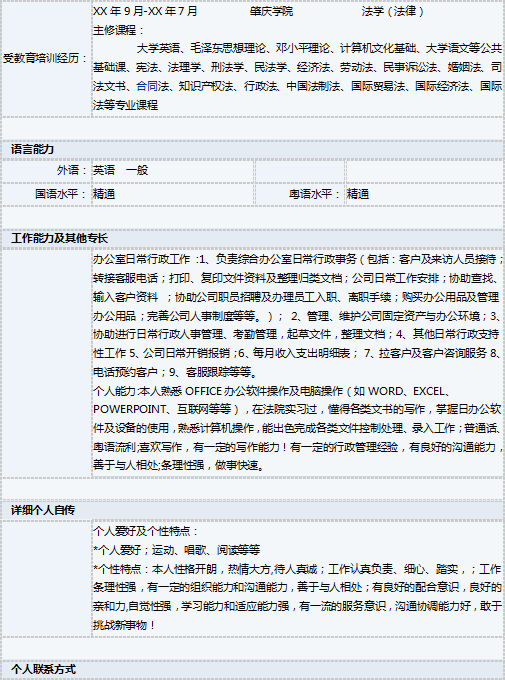Click the 主修课程 heading text
This screenshot has height=680, width=505.
tap(118, 30)
